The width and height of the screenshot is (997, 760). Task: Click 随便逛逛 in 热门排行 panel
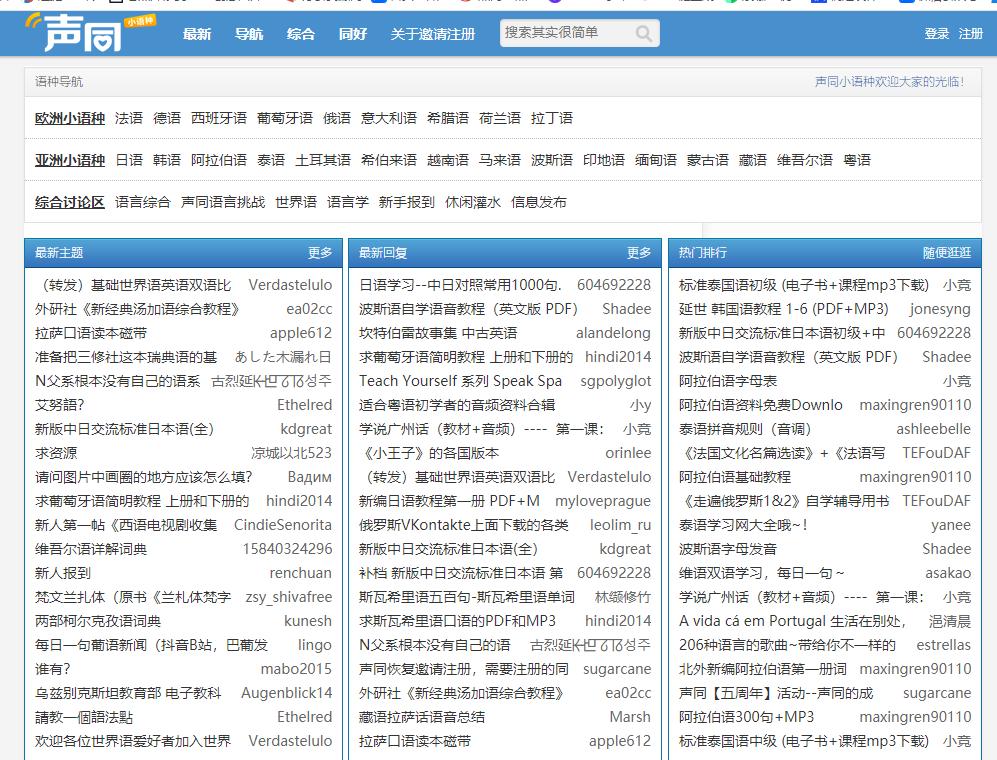click(945, 253)
